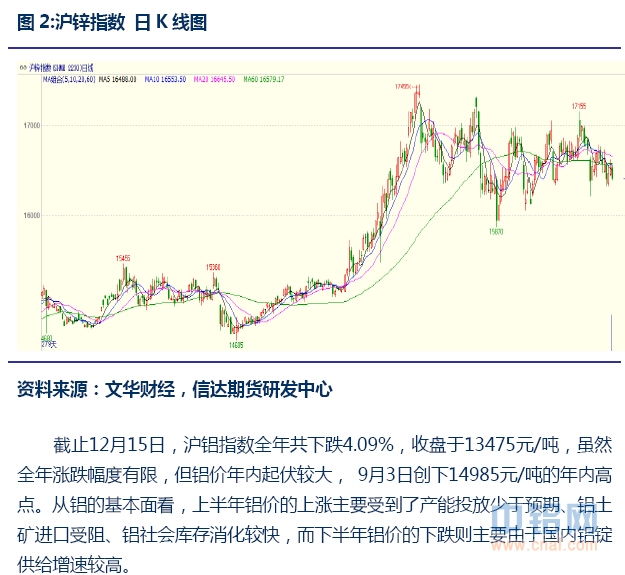Click the K-line candlestick chart image
The width and height of the screenshot is (625, 575).
point(321,206)
